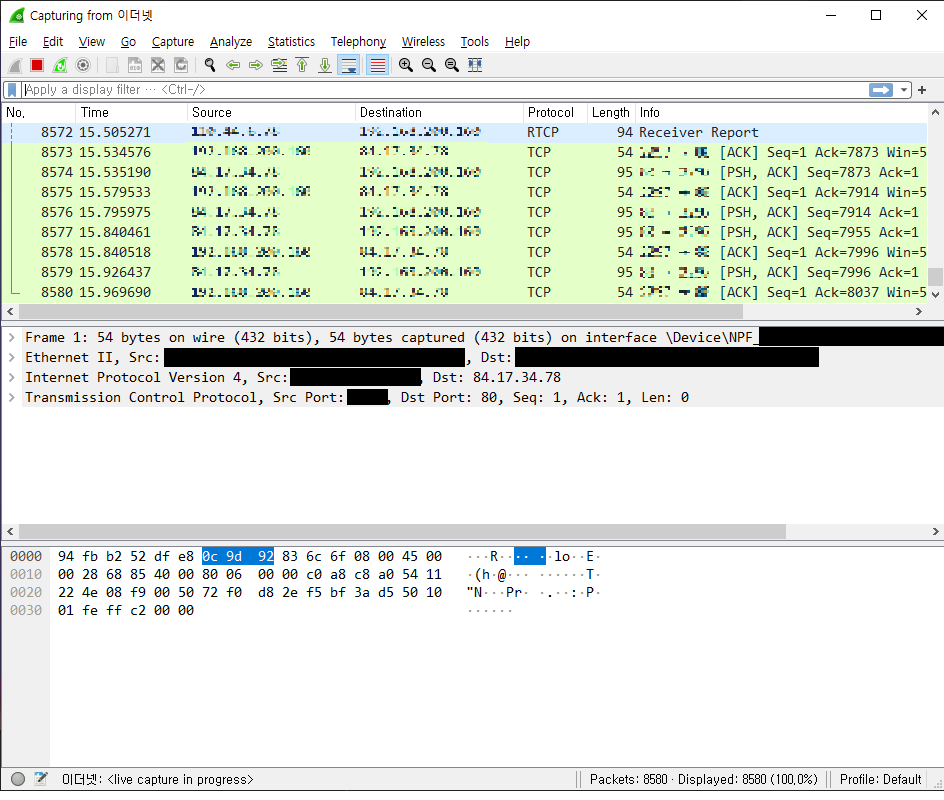Viewport: 944px width, 800px height.
Task: Apply the display filter arrow button
Action: (x=881, y=90)
